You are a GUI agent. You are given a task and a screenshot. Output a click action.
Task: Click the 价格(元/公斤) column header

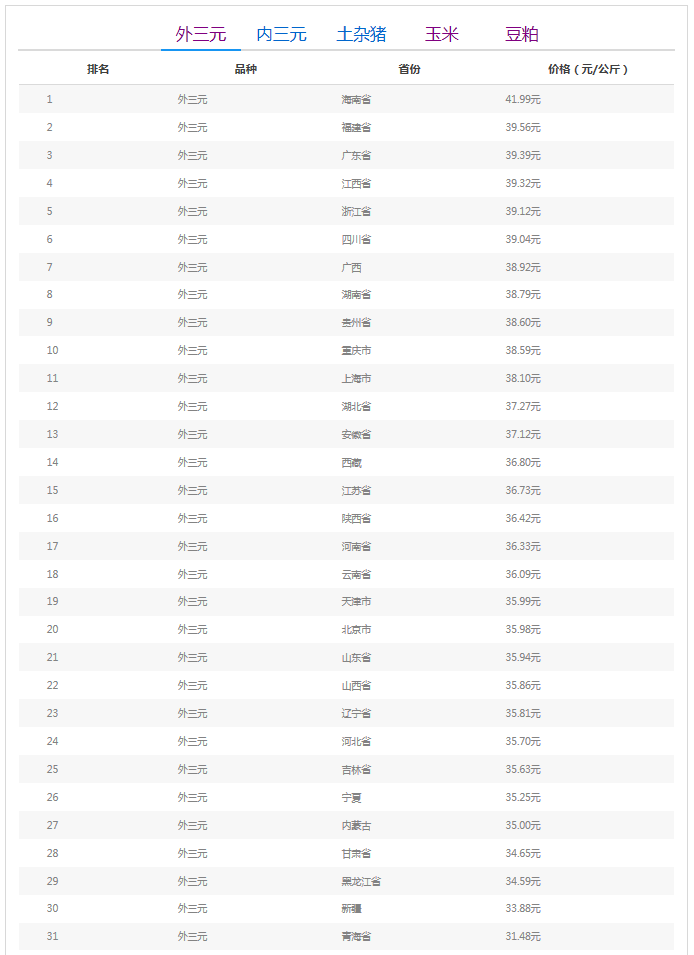coord(589,69)
